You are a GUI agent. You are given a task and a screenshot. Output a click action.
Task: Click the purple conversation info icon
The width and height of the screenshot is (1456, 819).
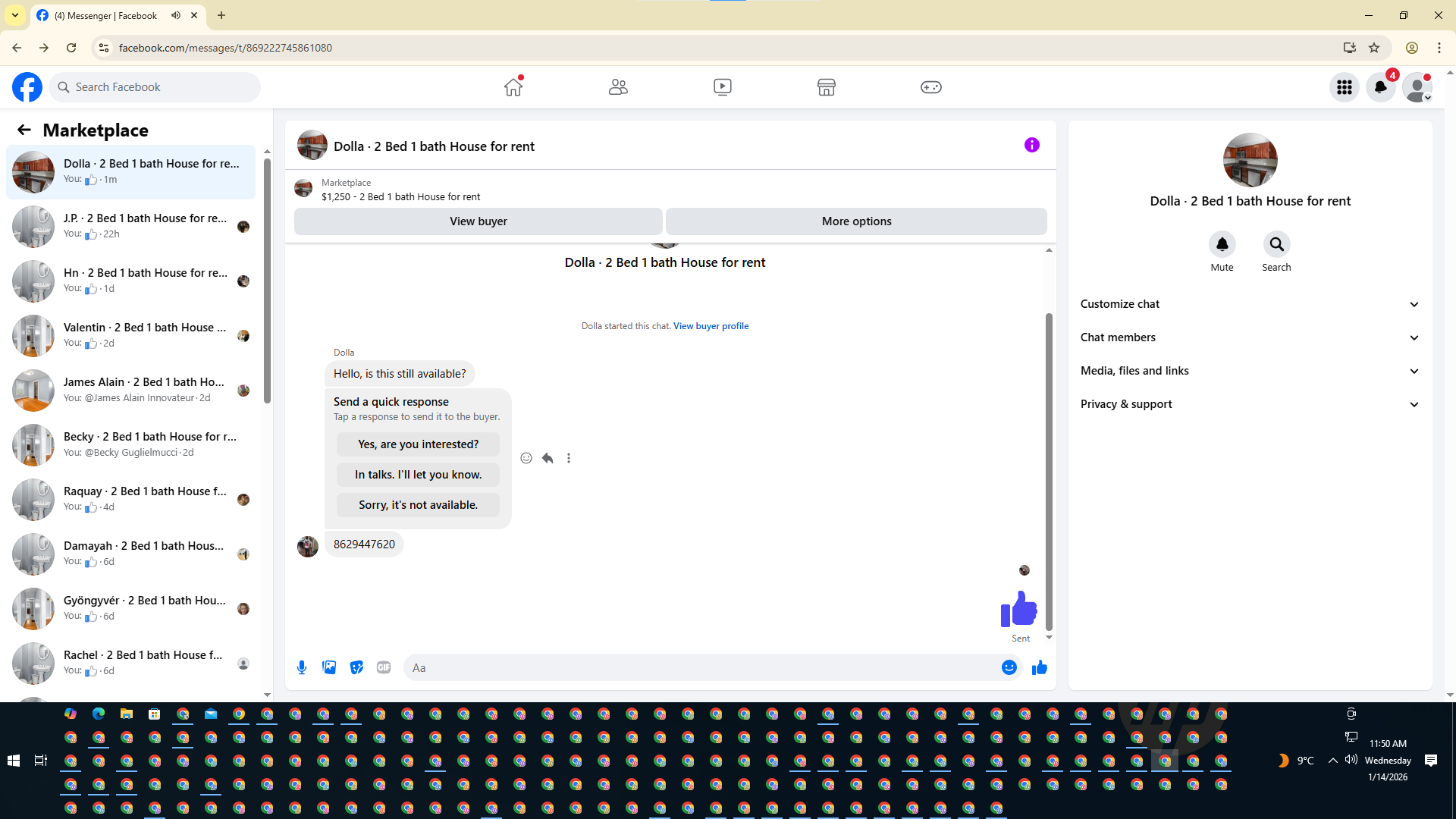point(1031,145)
